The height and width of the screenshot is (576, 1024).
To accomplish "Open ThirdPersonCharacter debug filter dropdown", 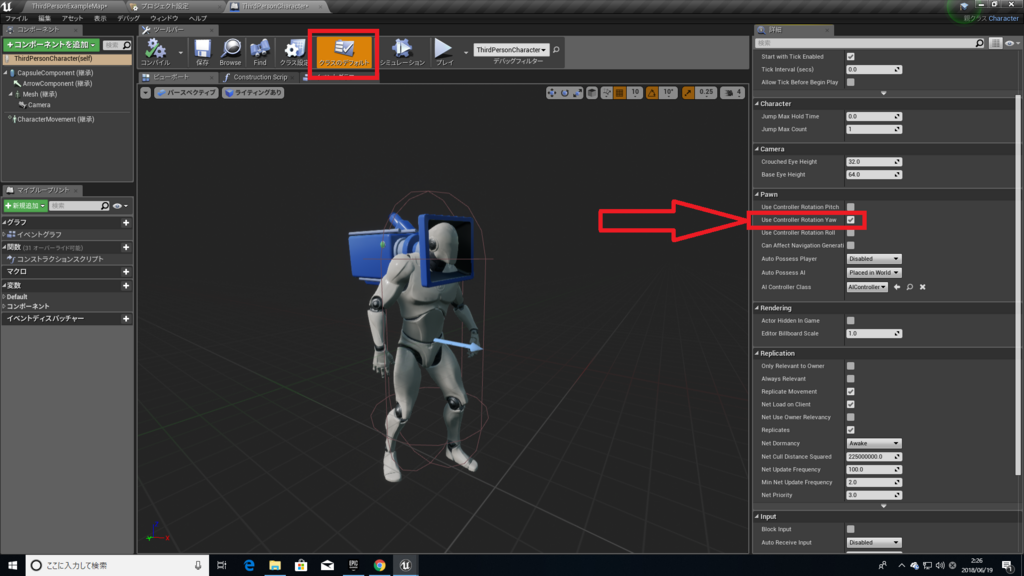I will (x=511, y=50).
